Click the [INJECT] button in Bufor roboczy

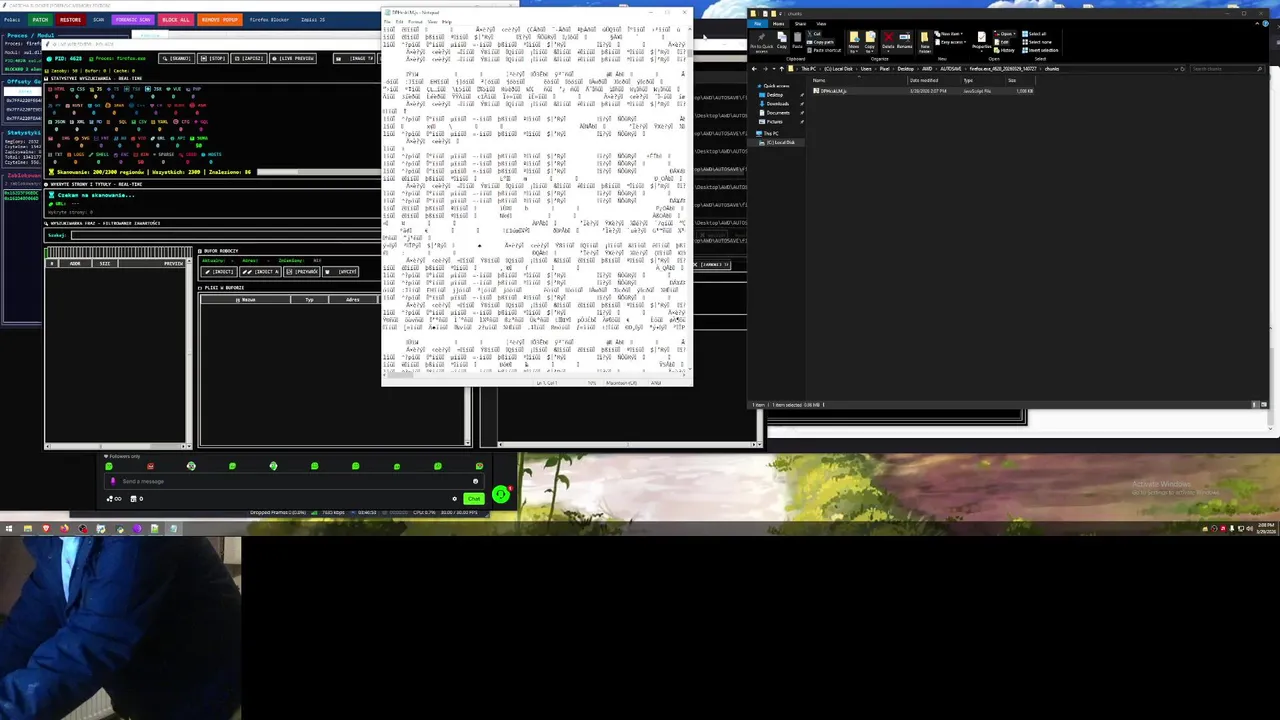(x=219, y=272)
